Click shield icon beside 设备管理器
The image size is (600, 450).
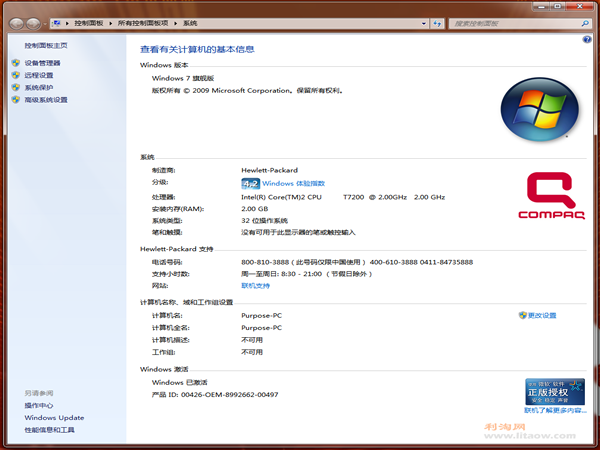pos(16,63)
